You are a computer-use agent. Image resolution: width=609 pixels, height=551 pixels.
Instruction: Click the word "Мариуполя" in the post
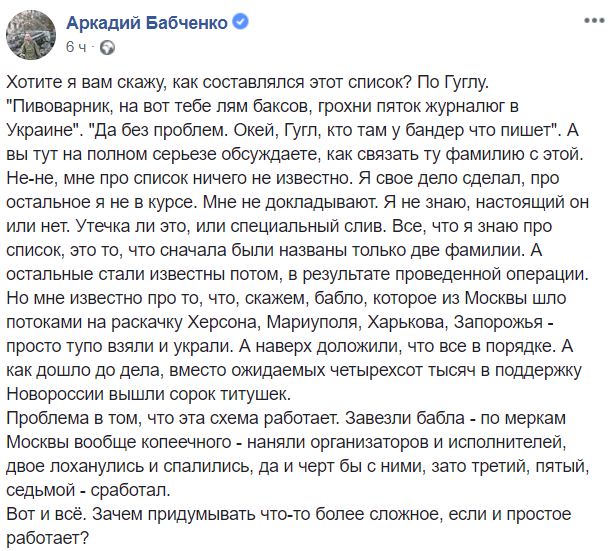click(x=312, y=322)
